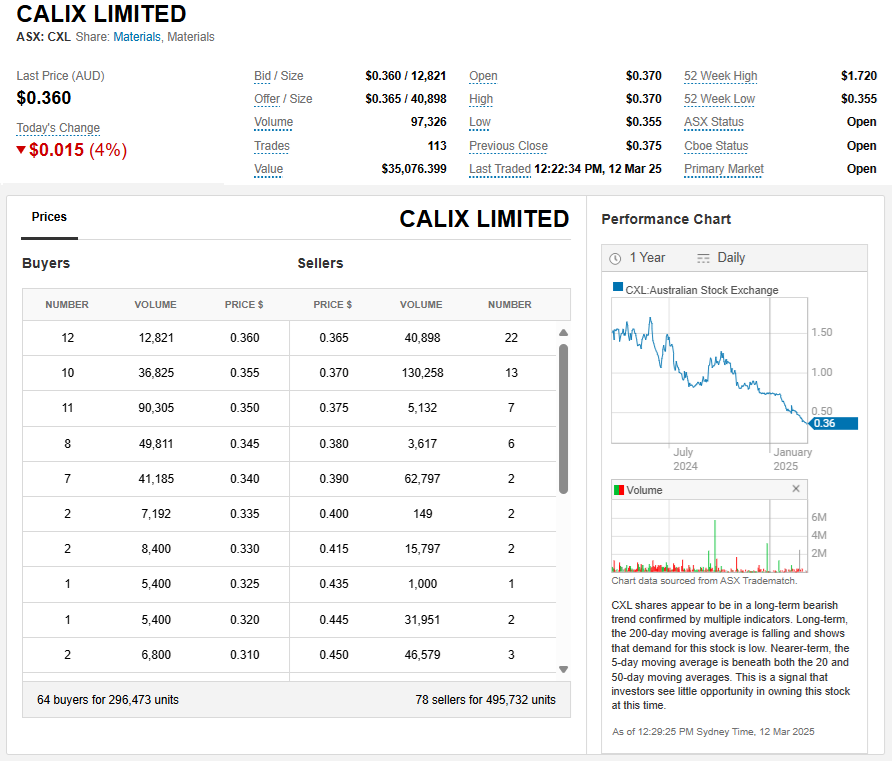Click the order book scroll-down arrow
The image size is (892, 761).
pos(563,669)
